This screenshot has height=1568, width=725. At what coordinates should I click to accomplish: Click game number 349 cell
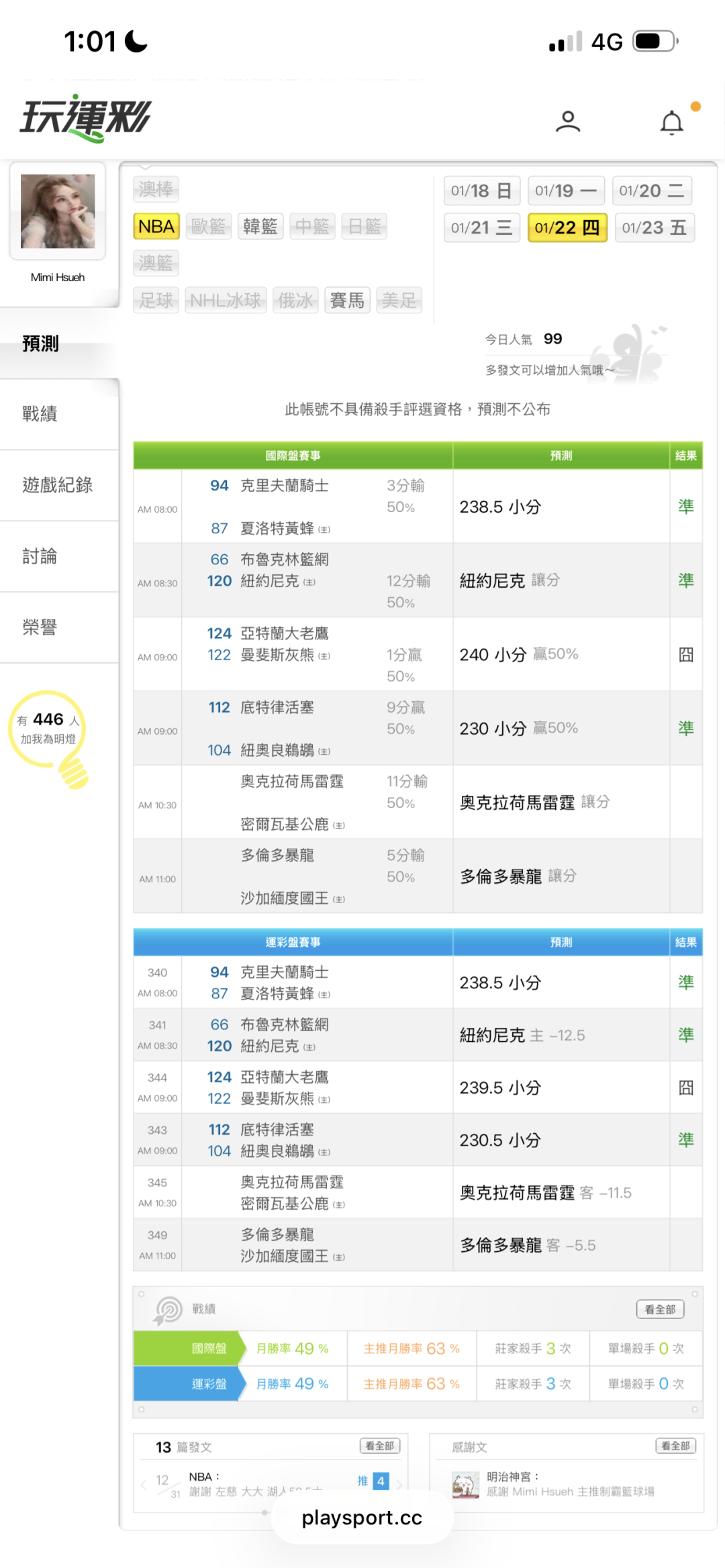(x=158, y=1235)
